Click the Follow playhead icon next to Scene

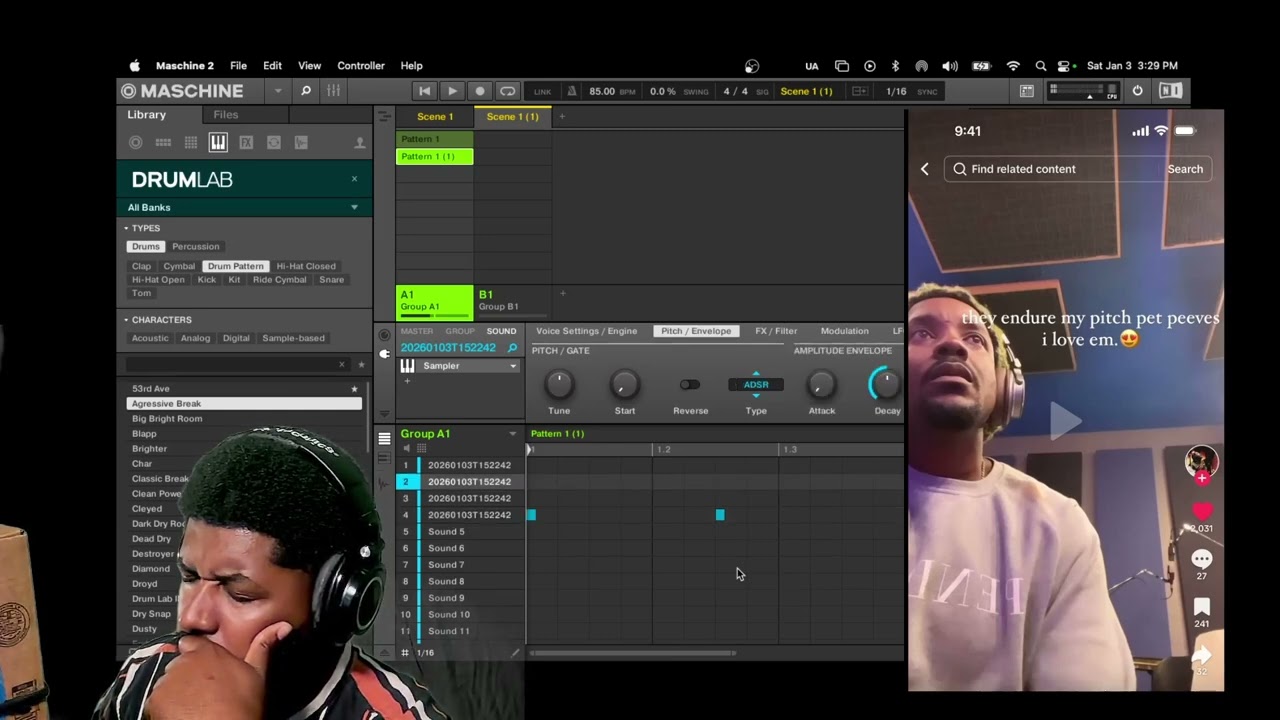(x=859, y=91)
